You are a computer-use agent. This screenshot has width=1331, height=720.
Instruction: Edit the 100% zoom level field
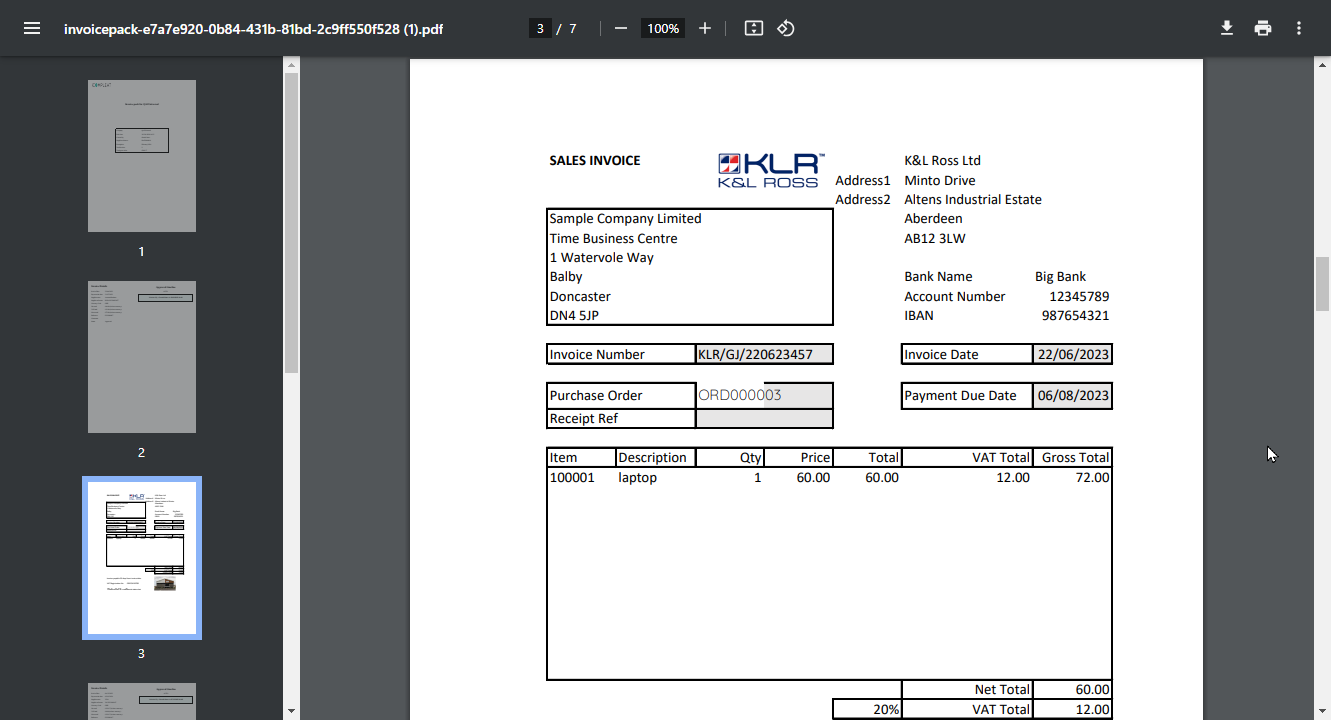pyautogui.click(x=663, y=28)
